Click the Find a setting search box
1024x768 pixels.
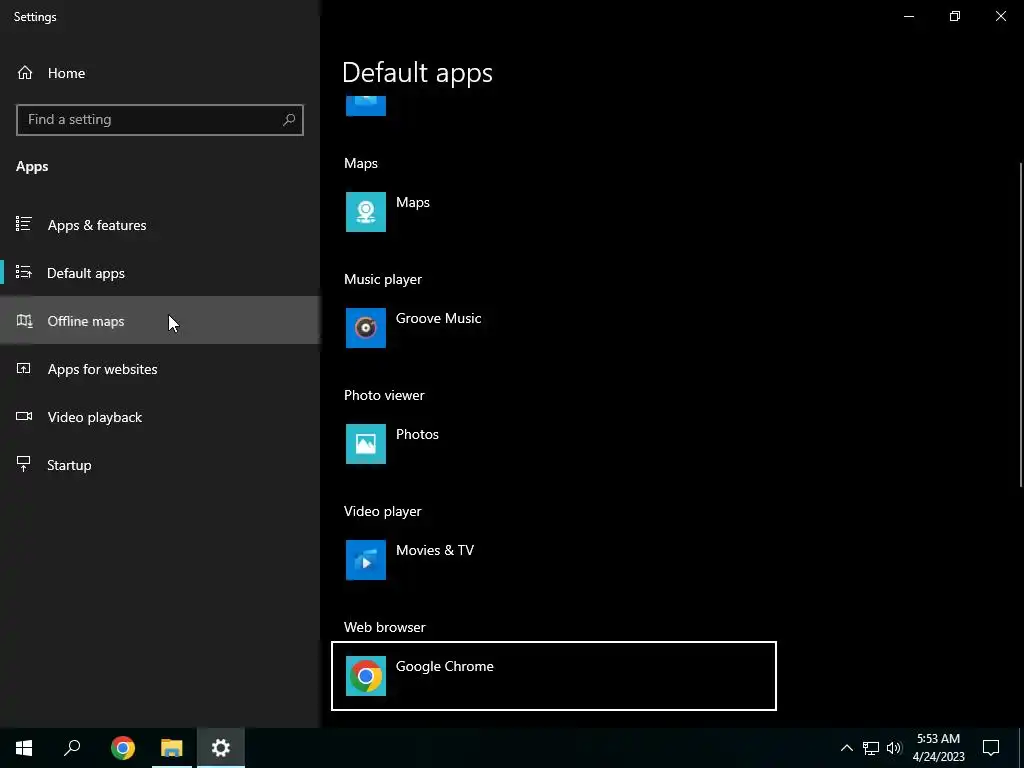pos(160,120)
